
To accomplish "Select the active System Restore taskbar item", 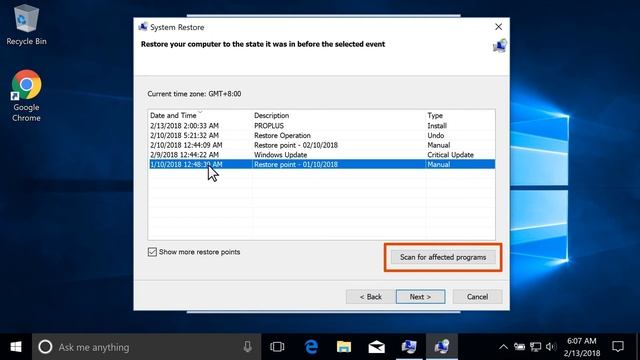I will tap(442, 347).
